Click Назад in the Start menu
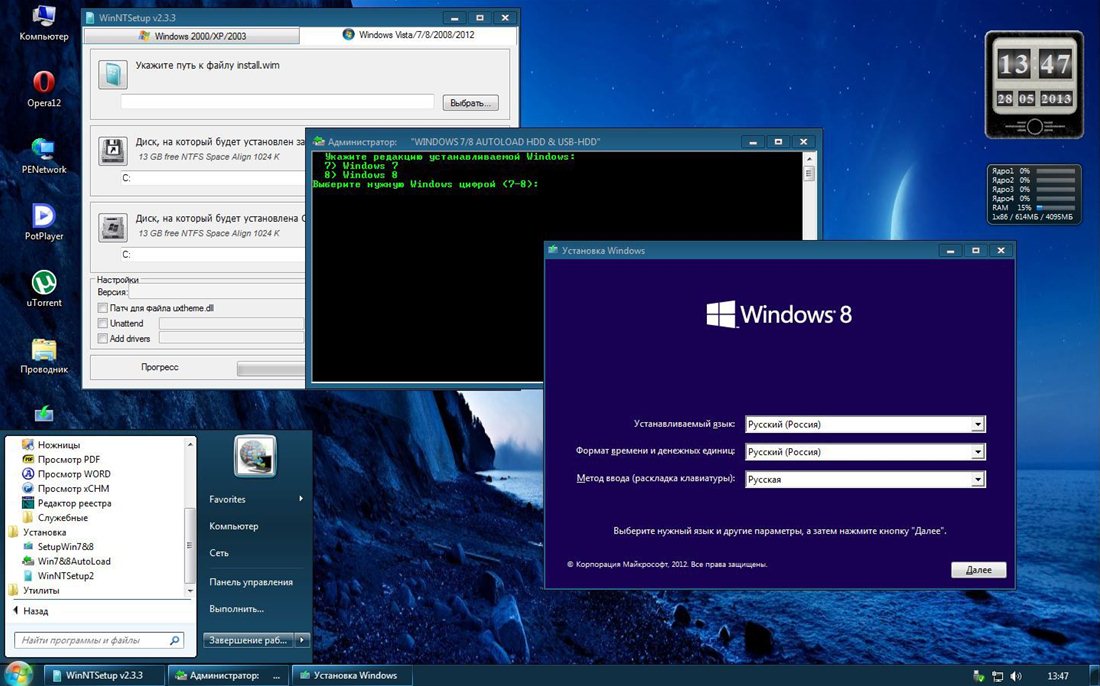The width and height of the screenshot is (1100, 686). 31,611
